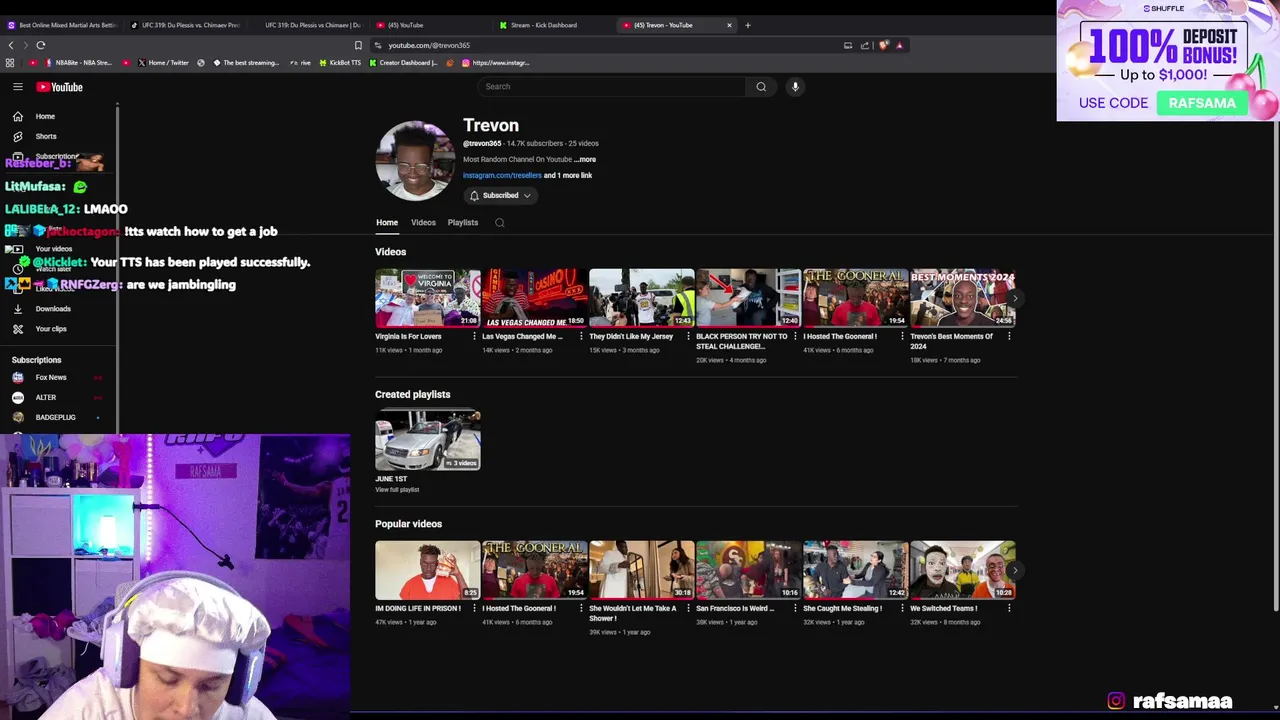Open Shorts in the sidebar

[x=46, y=136]
